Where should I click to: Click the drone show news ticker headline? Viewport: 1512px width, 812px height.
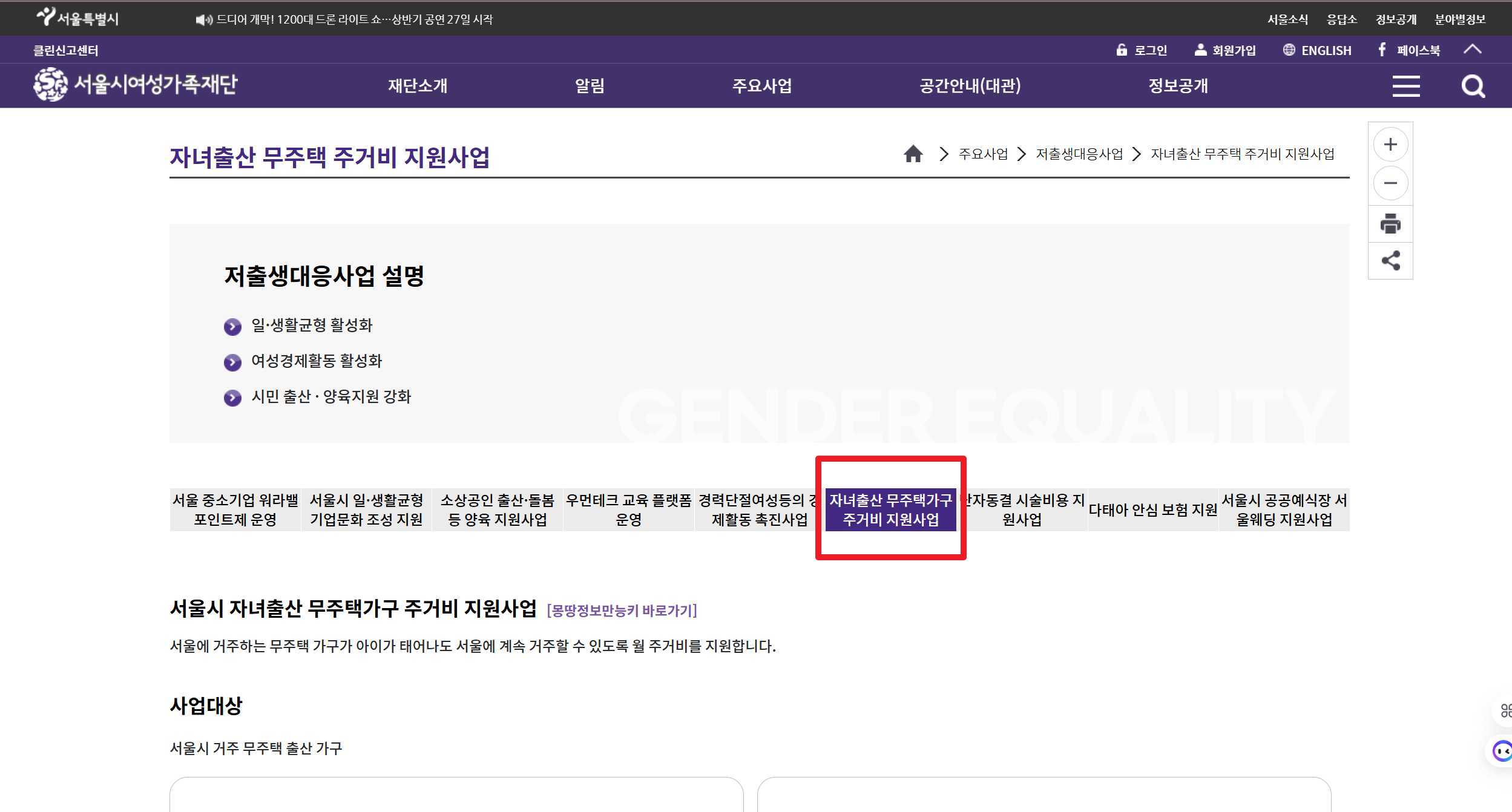(354, 19)
